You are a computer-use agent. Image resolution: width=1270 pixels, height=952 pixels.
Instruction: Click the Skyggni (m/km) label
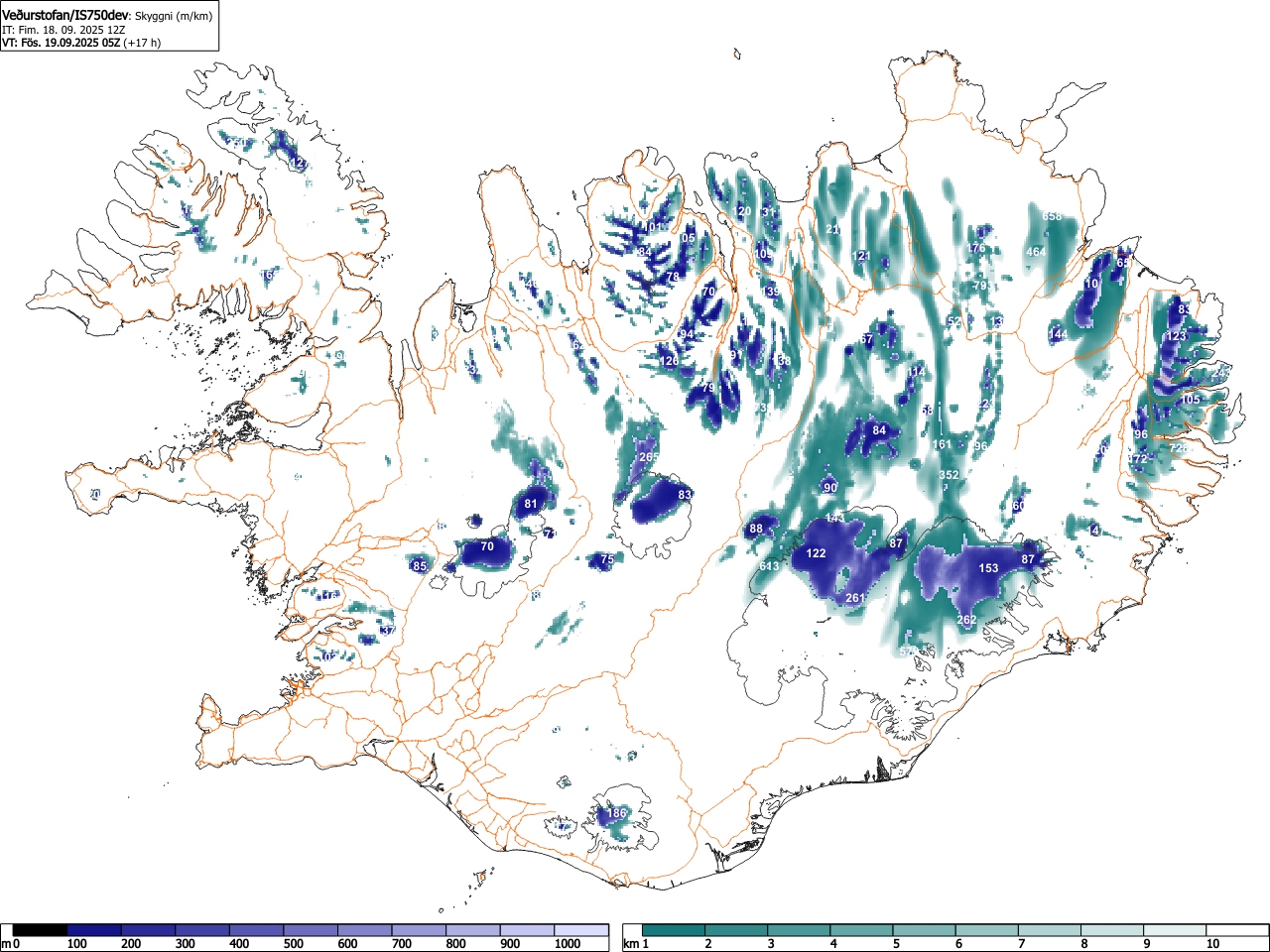pos(174,16)
